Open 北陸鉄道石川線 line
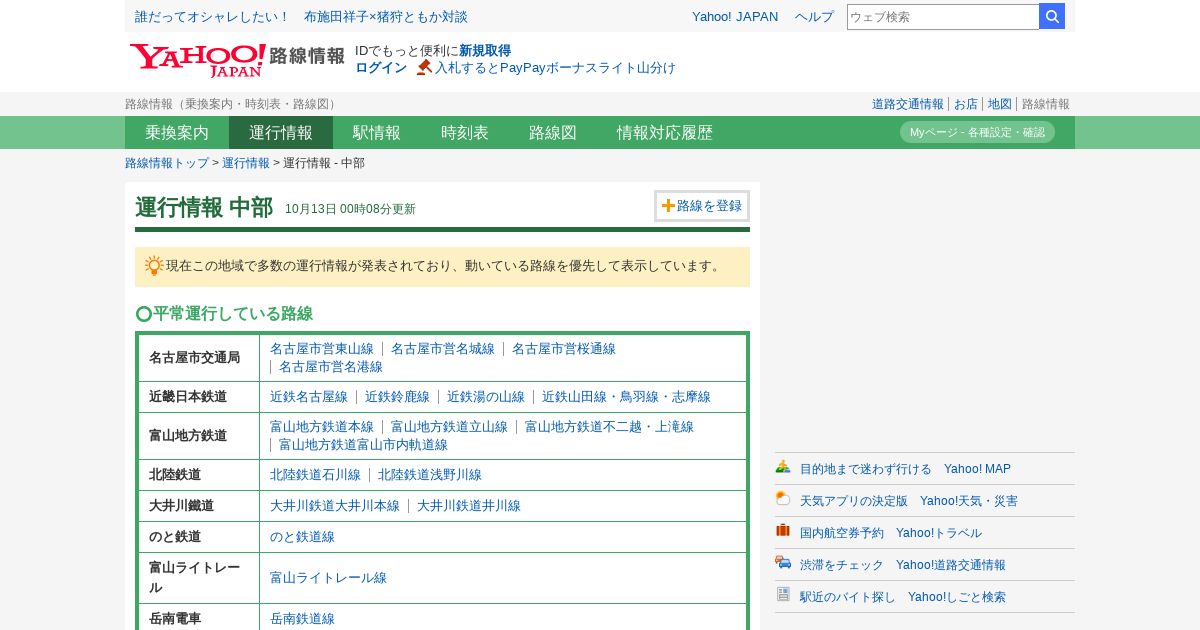This screenshot has height=630, width=1200. pos(315,475)
